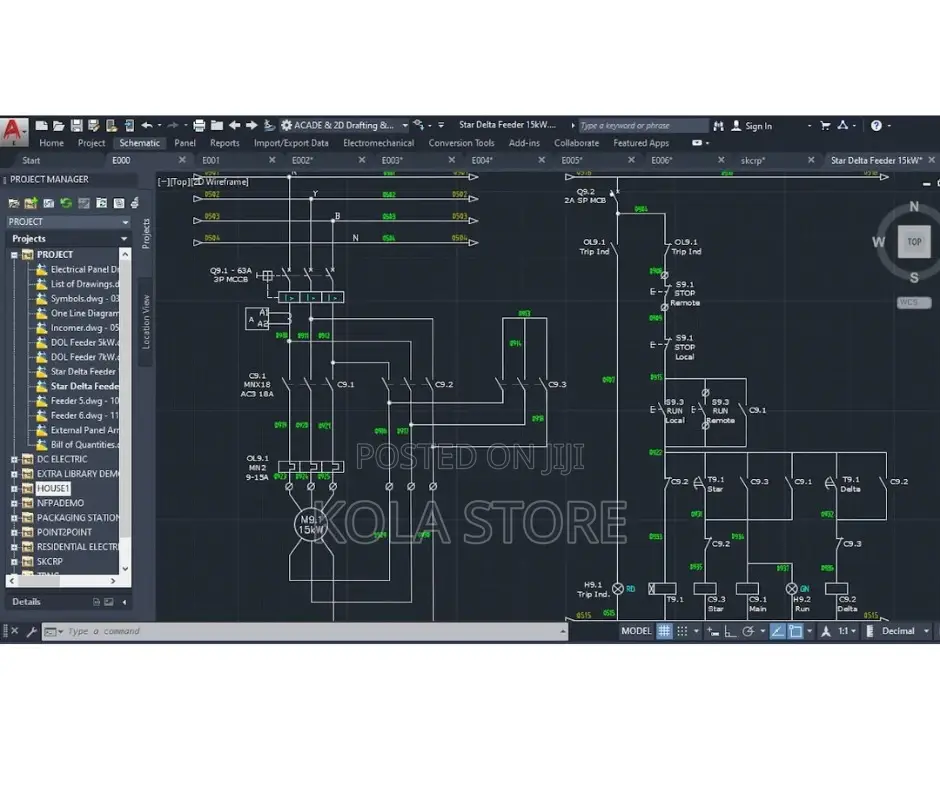Click the units ruler icon in status bar
The height and width of the screenshot is (788, 940).
click(x=870, y=631)
